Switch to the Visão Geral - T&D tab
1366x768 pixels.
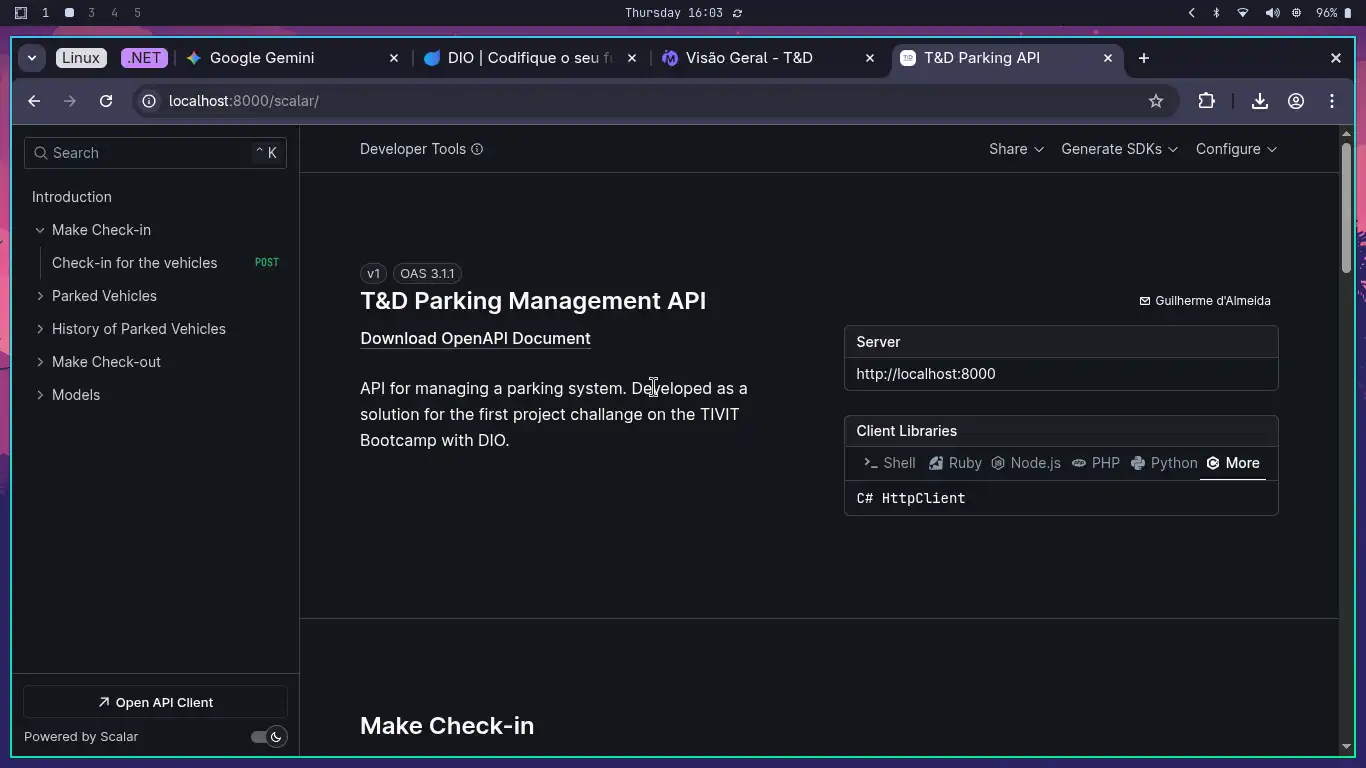pos(748,58)
